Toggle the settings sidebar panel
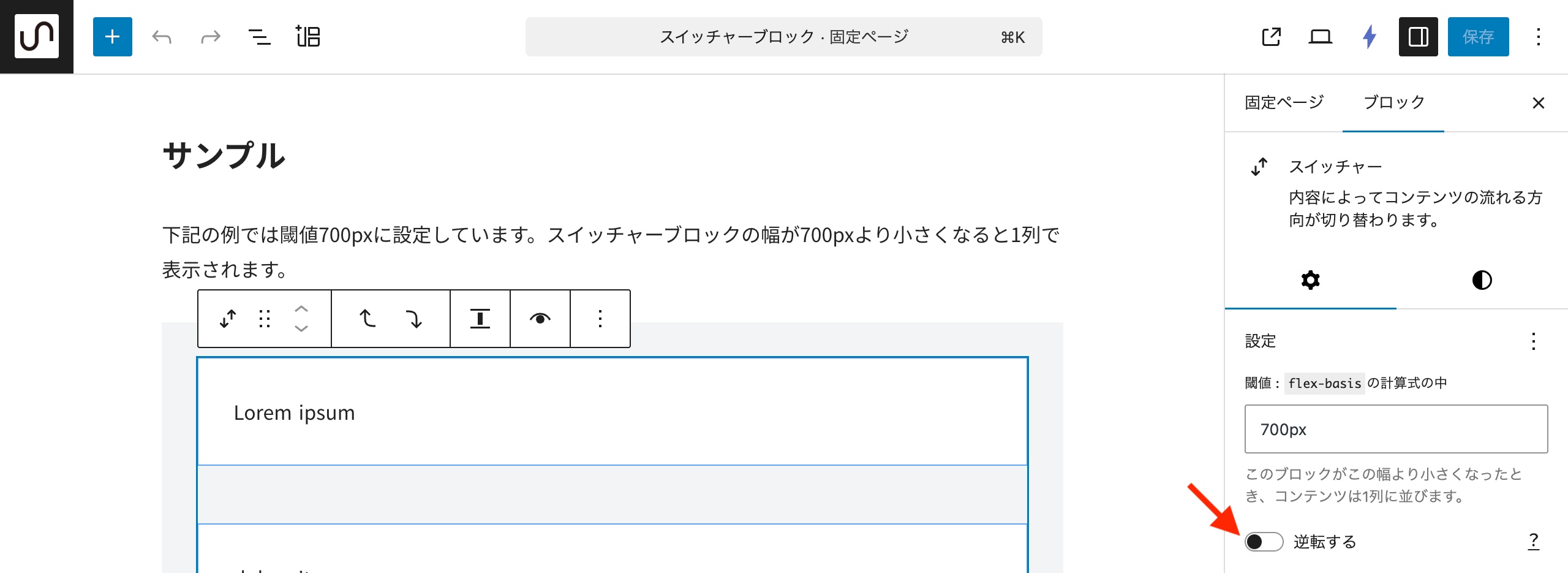 (1418, 37)
